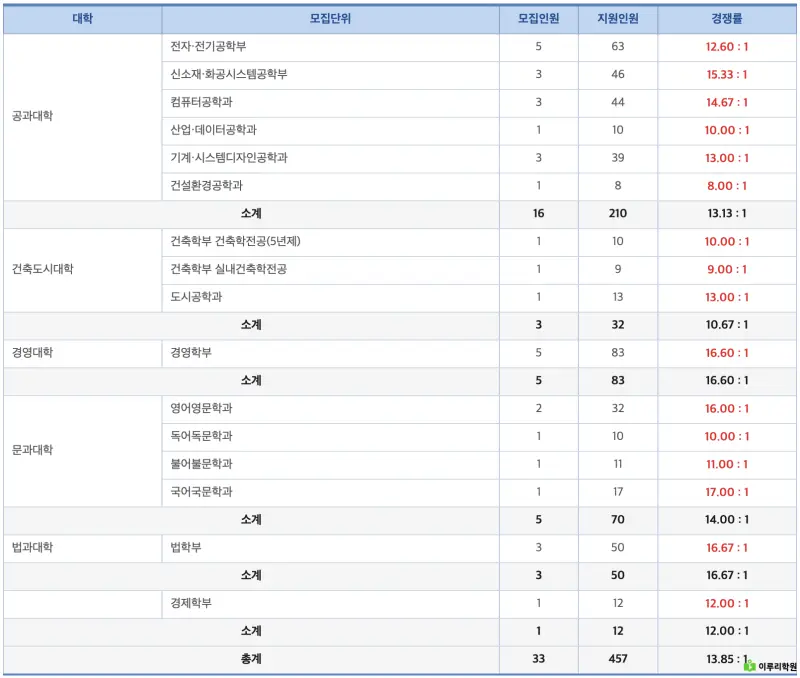
Task: Click total applicants value 457
Action: click(618, 659)
